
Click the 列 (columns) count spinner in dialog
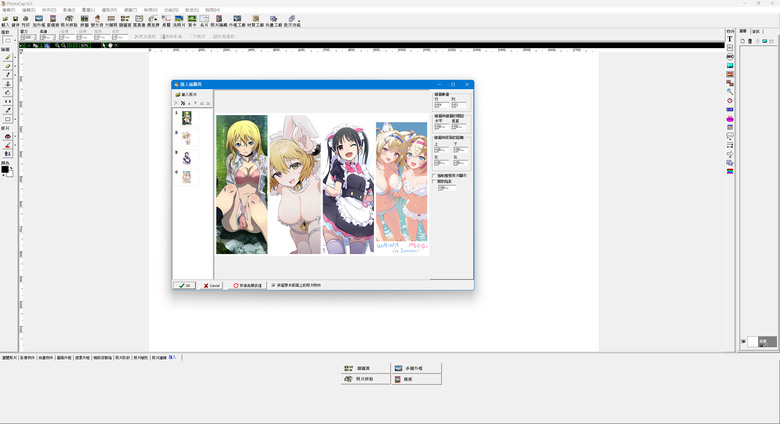click(x=459, y=106)
